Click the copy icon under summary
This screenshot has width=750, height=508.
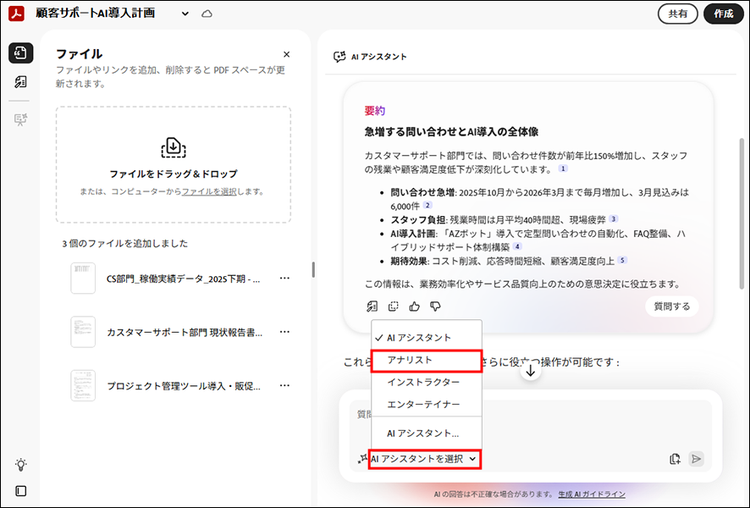point(393,307)
